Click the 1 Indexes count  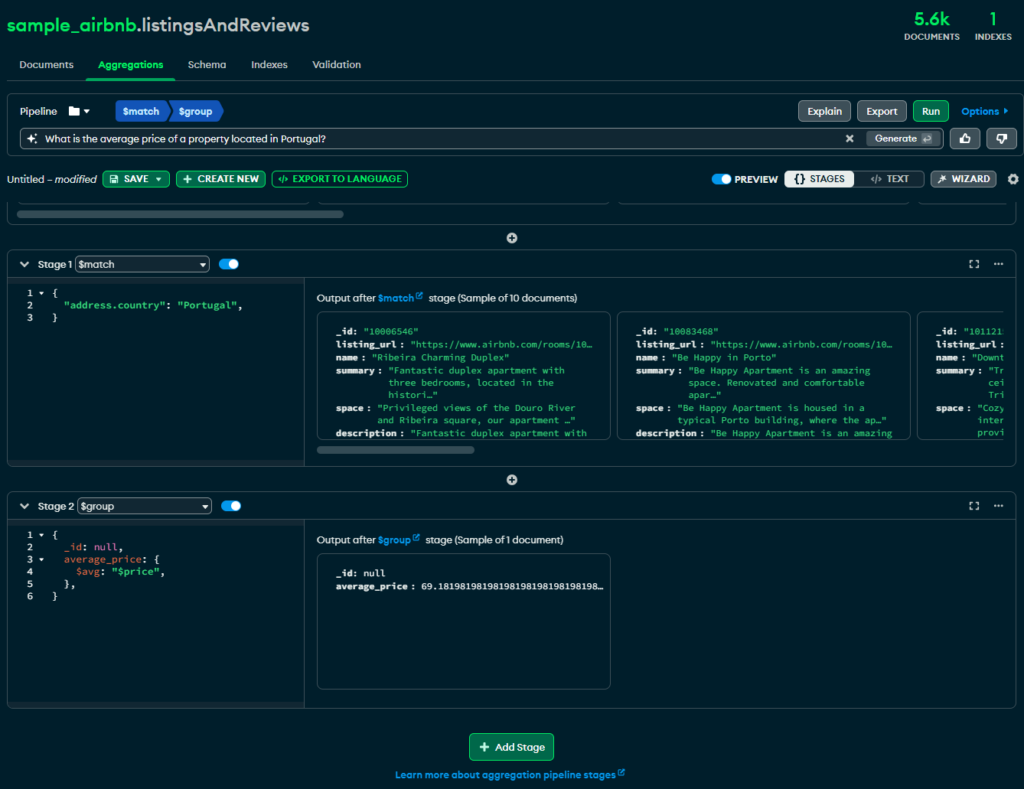993,26
